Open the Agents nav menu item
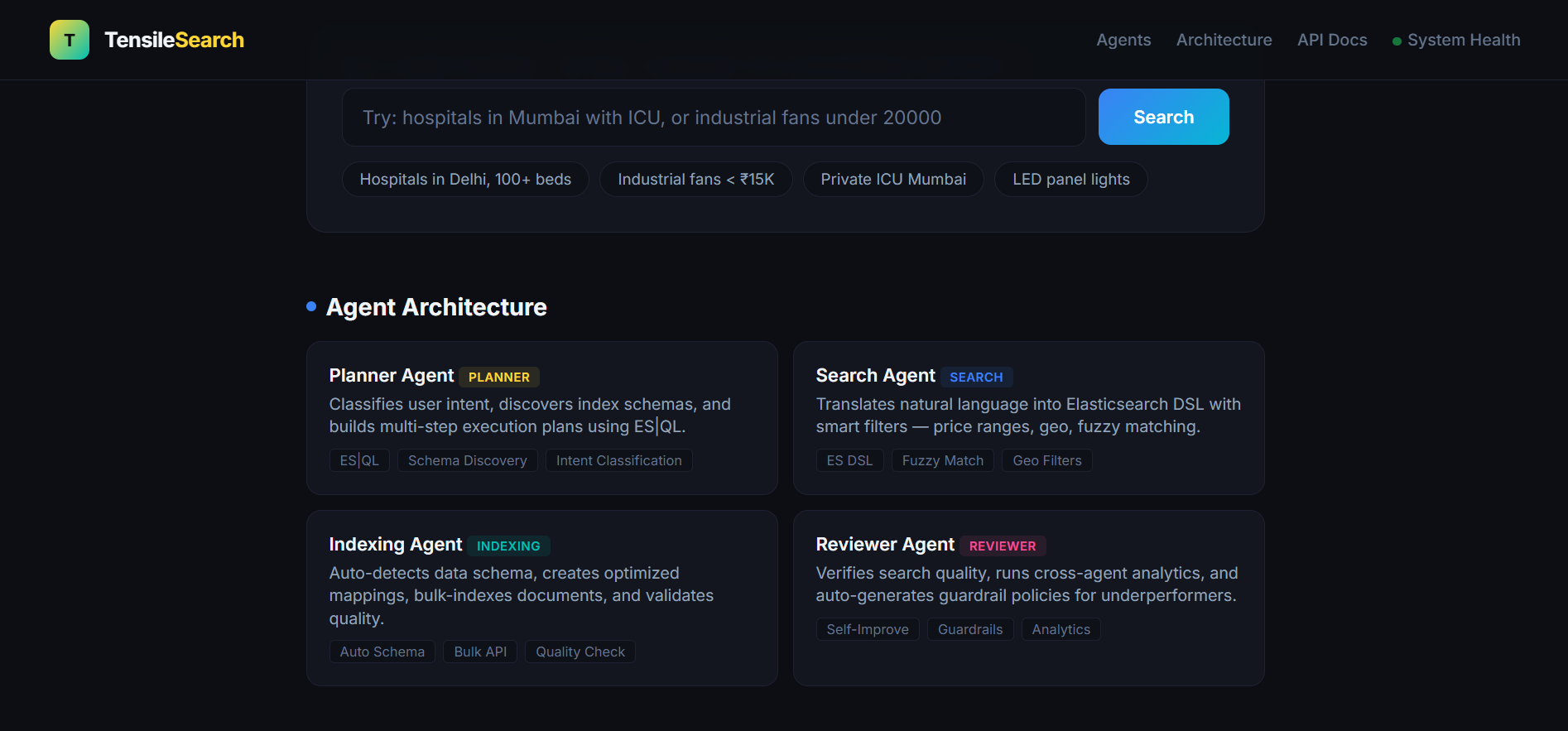 click(x=1123, y=40)
